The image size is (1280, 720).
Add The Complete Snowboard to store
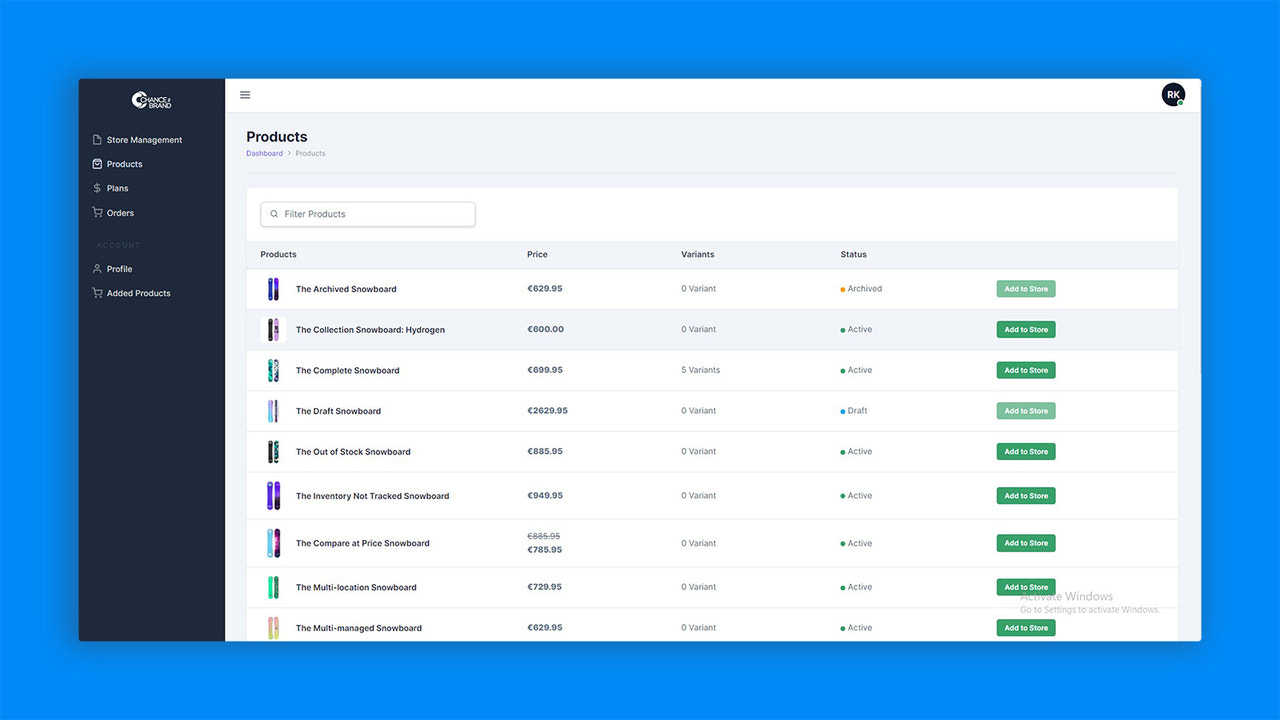pos(1026,370)
